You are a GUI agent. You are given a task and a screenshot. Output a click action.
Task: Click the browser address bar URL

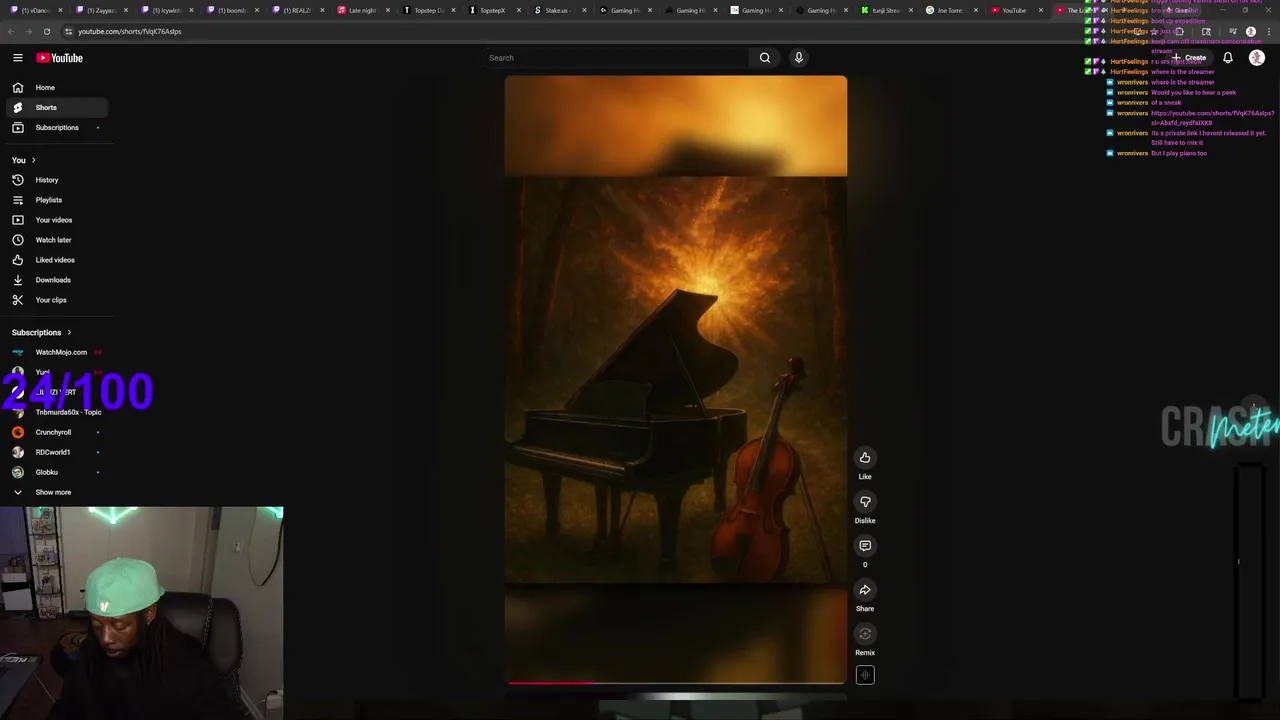(x=130, y=31)
